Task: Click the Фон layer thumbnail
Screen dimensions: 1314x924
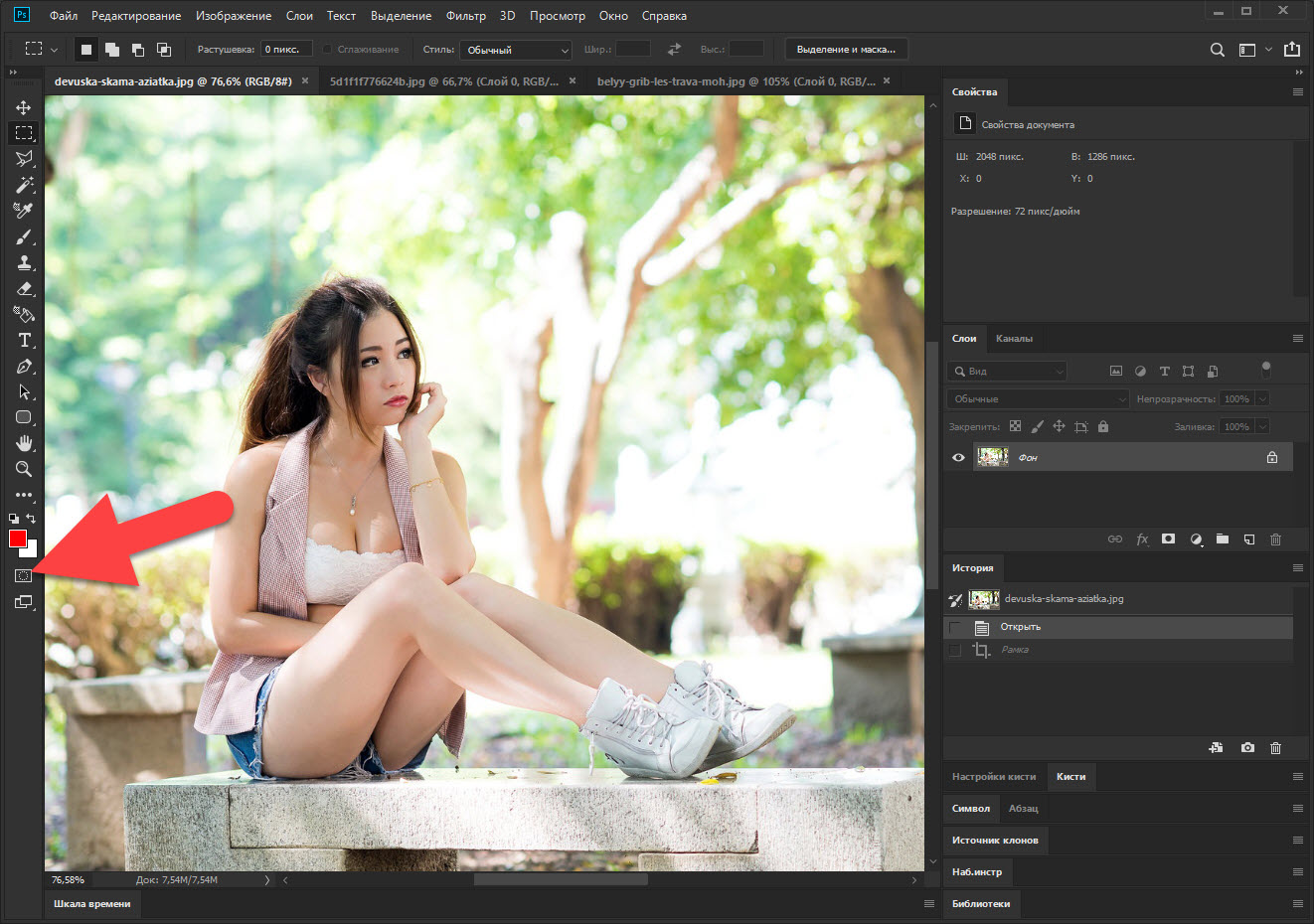Action: pos(993,457)
